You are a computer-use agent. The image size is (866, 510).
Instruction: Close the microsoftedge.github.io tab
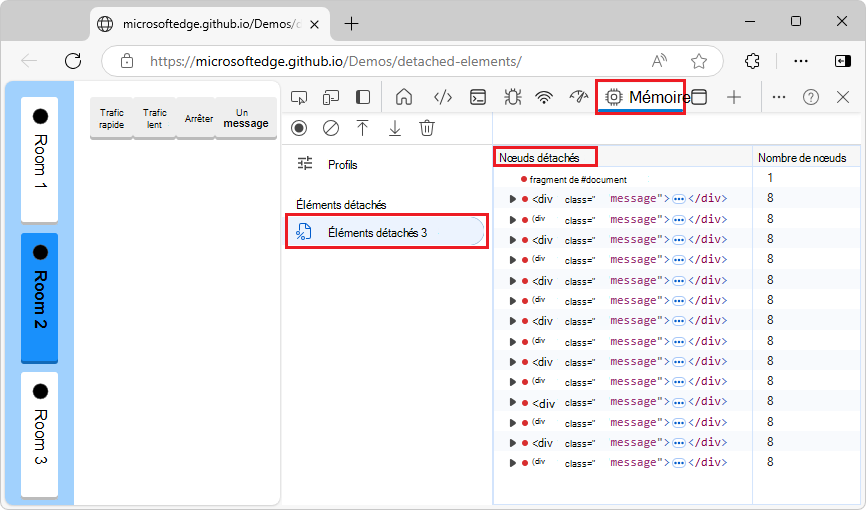point(314,24)
